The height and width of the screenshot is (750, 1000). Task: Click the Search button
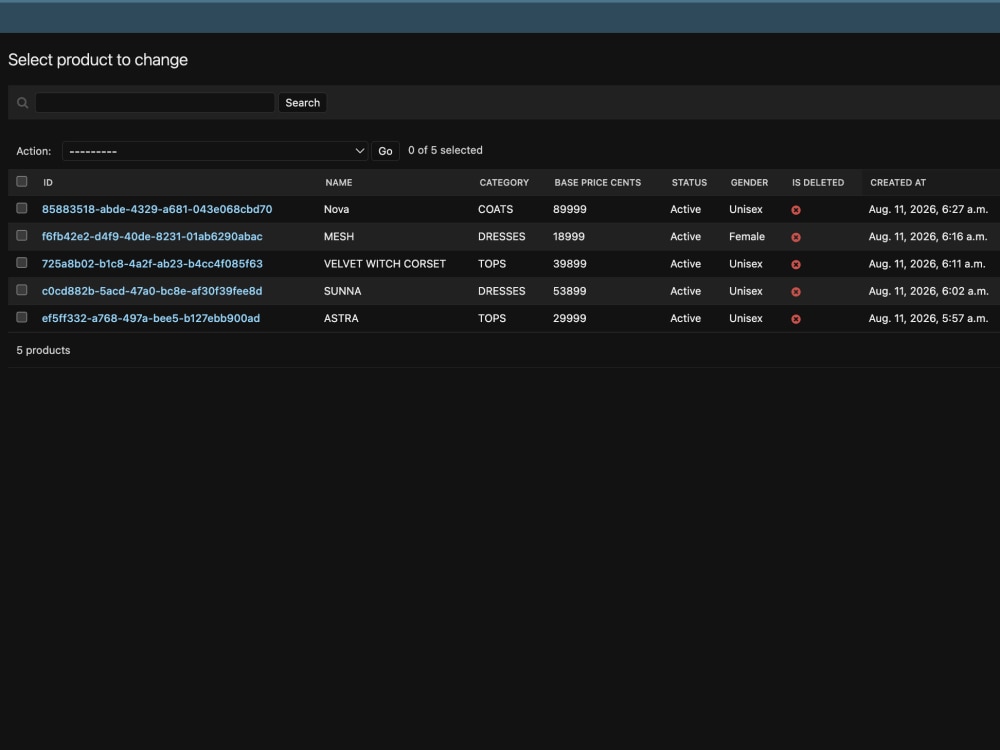tap(302, 103)
